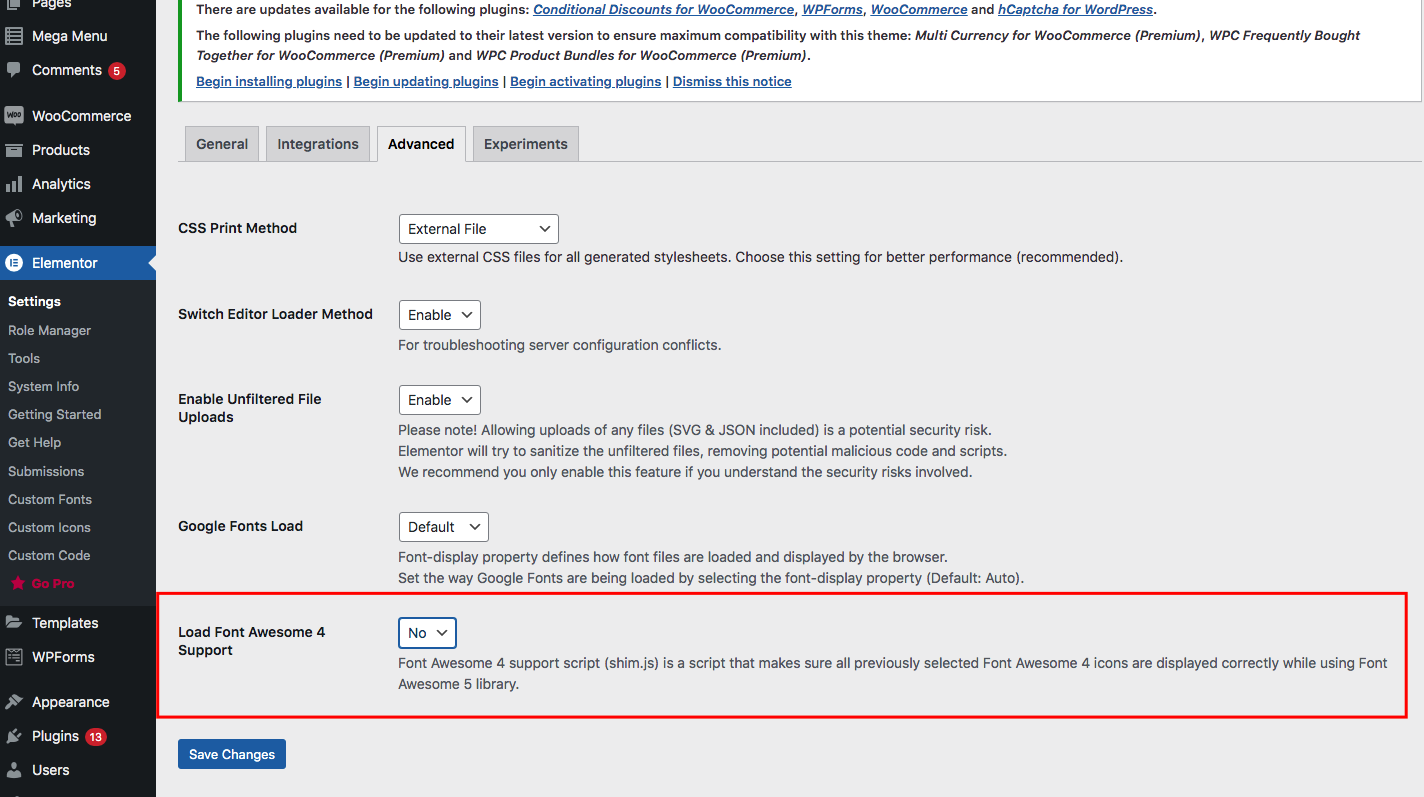Click the Templates folder icon

pyautogui.click(x=14, y=623)
